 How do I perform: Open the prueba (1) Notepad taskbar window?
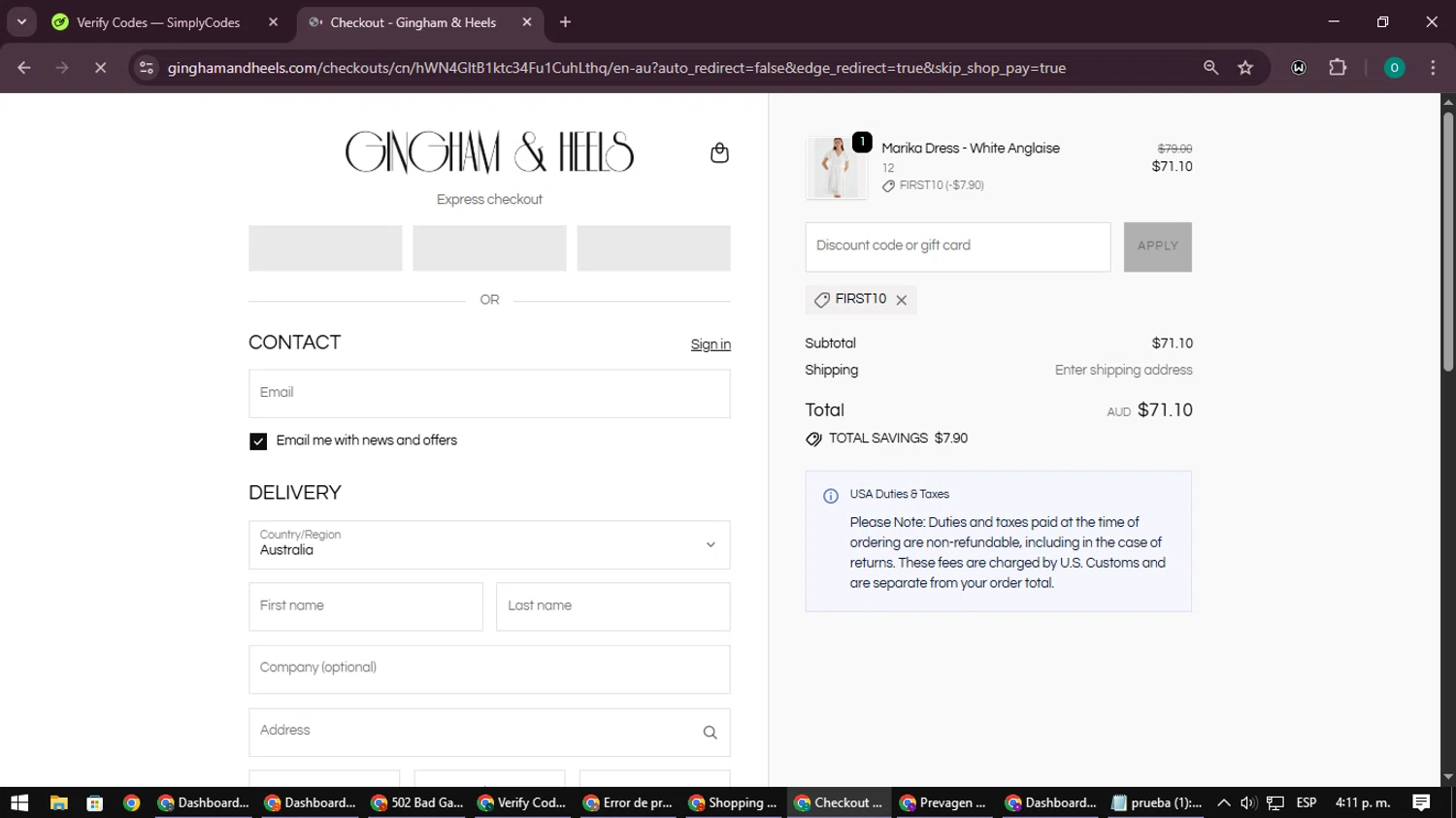click(x=1157, y=802)
